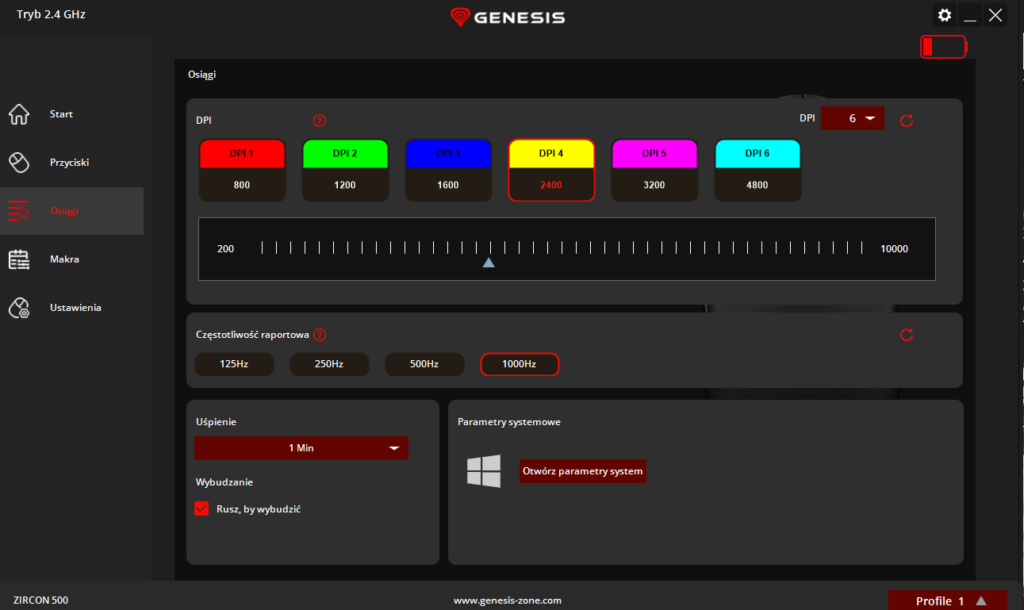Open the Uśpienie 1 Min dropdown
1024x610 pixels.
tap(300, 448)
